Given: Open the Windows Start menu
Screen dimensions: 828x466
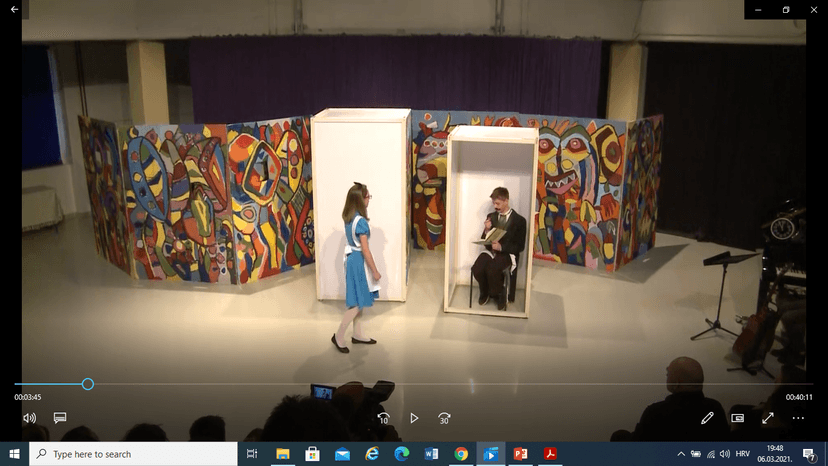Looking at the screenshot, I should [14, 454].
